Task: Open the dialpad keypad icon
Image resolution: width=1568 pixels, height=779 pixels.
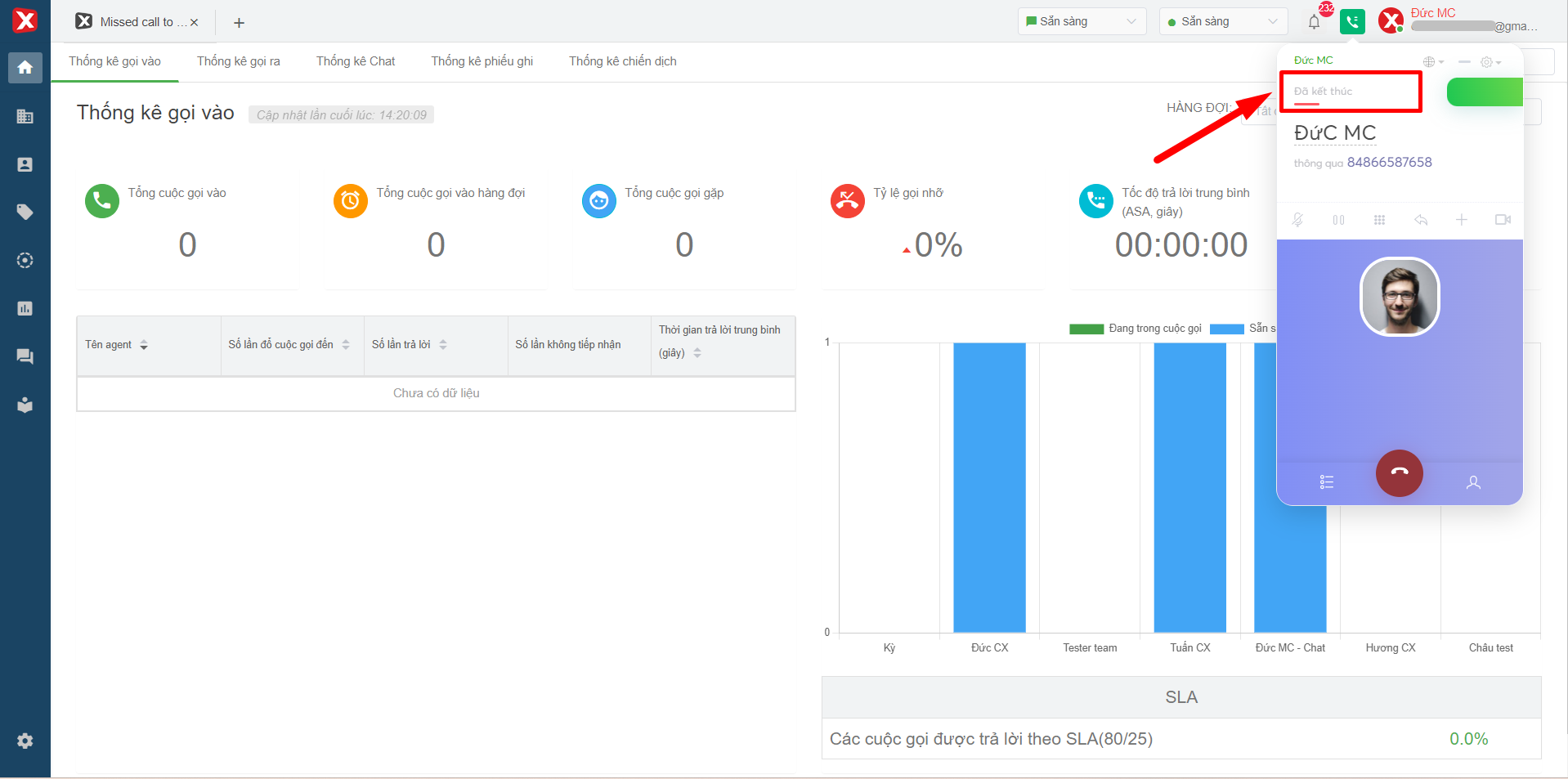Action: point(1379,220)
